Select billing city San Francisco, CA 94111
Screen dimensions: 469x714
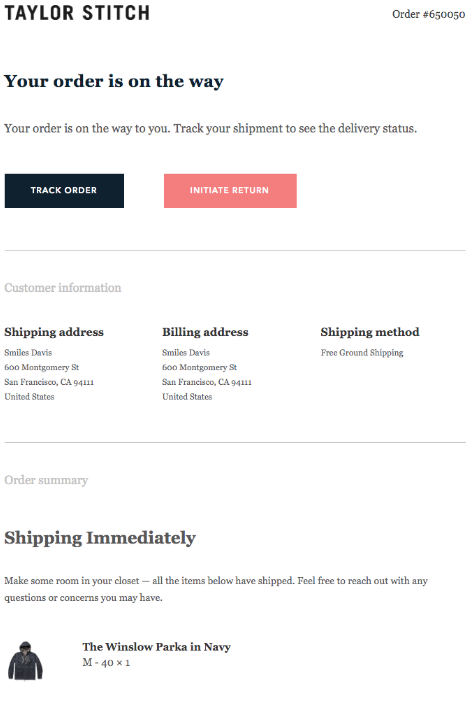207,382
